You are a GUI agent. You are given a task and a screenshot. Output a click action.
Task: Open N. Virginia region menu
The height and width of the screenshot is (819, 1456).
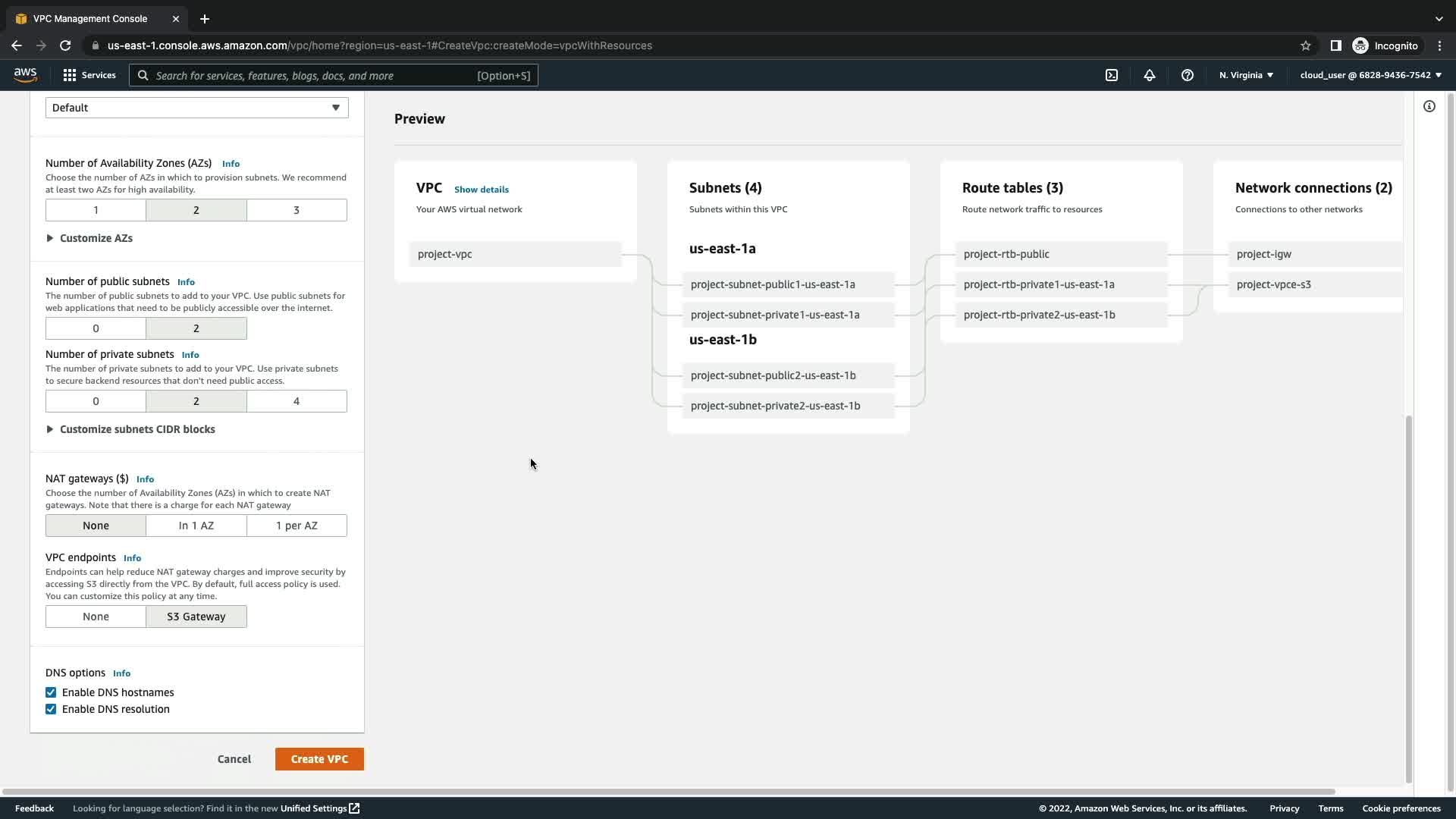tap(1246, 75)
